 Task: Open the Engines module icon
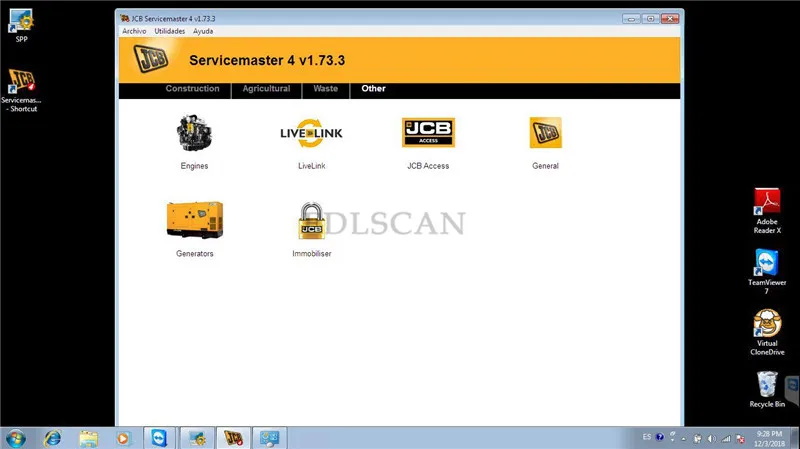194,133
